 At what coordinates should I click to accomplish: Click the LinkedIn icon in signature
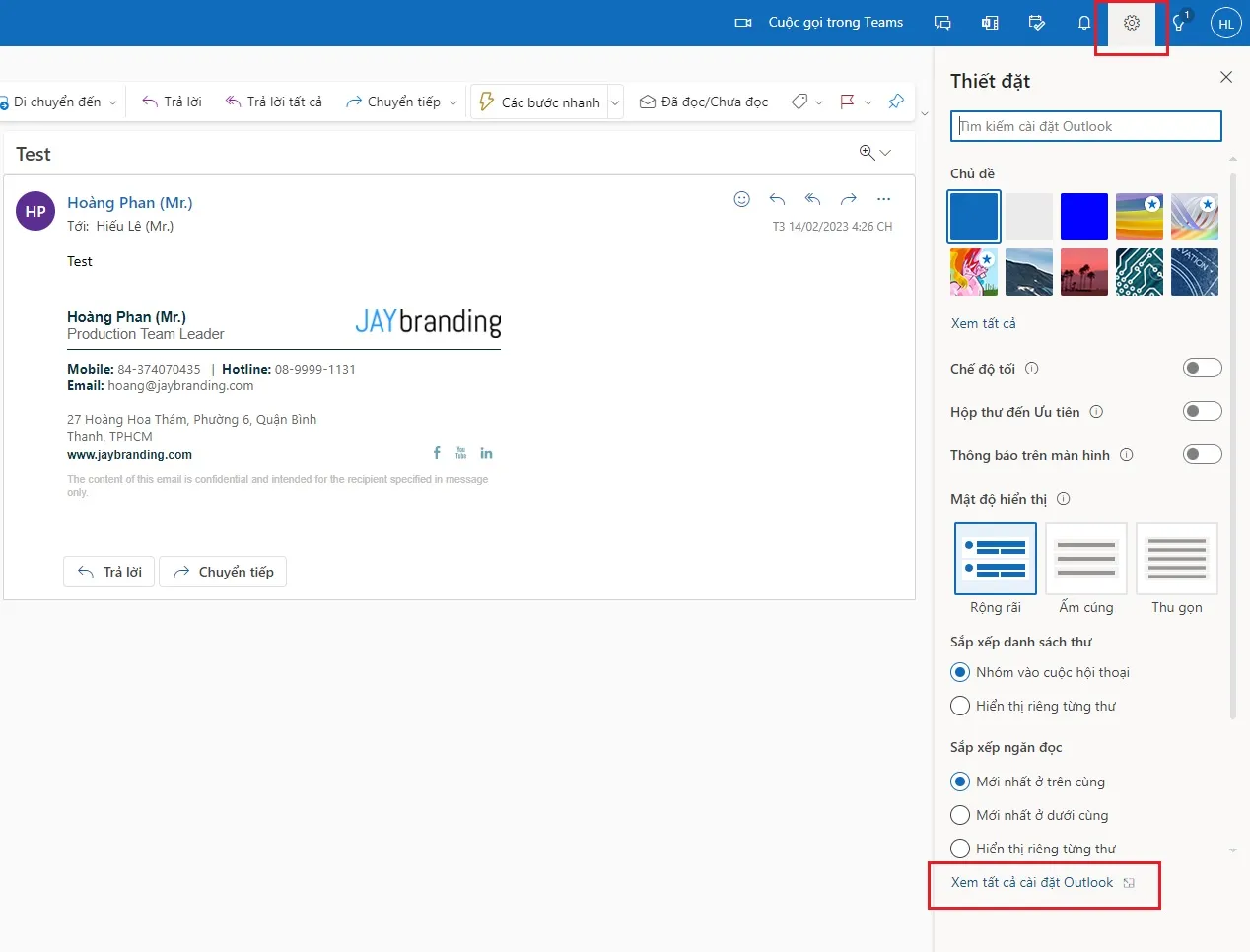[x=486, y=453]
